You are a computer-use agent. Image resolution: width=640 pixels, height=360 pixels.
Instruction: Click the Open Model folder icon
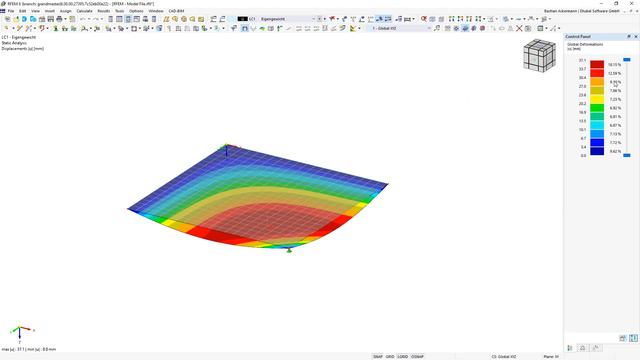[16, 19]
